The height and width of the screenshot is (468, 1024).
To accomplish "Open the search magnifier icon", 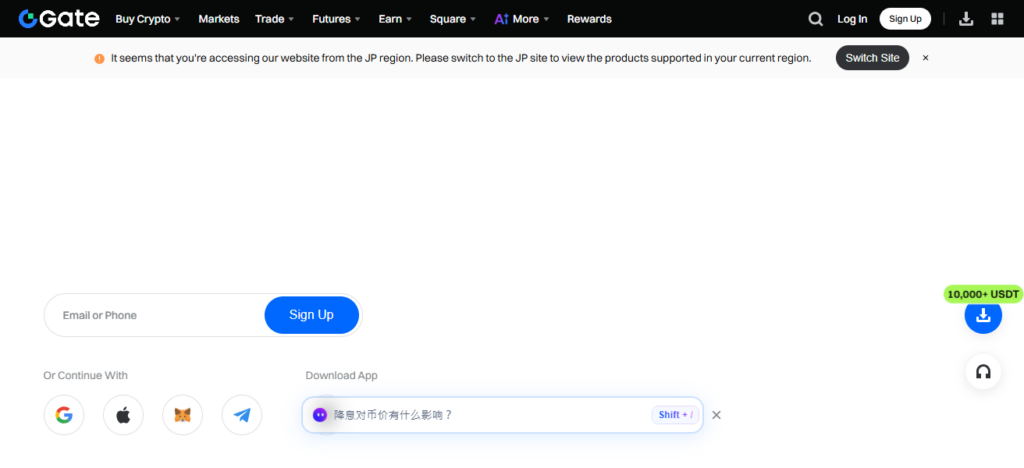I will (x=815, y=19).
